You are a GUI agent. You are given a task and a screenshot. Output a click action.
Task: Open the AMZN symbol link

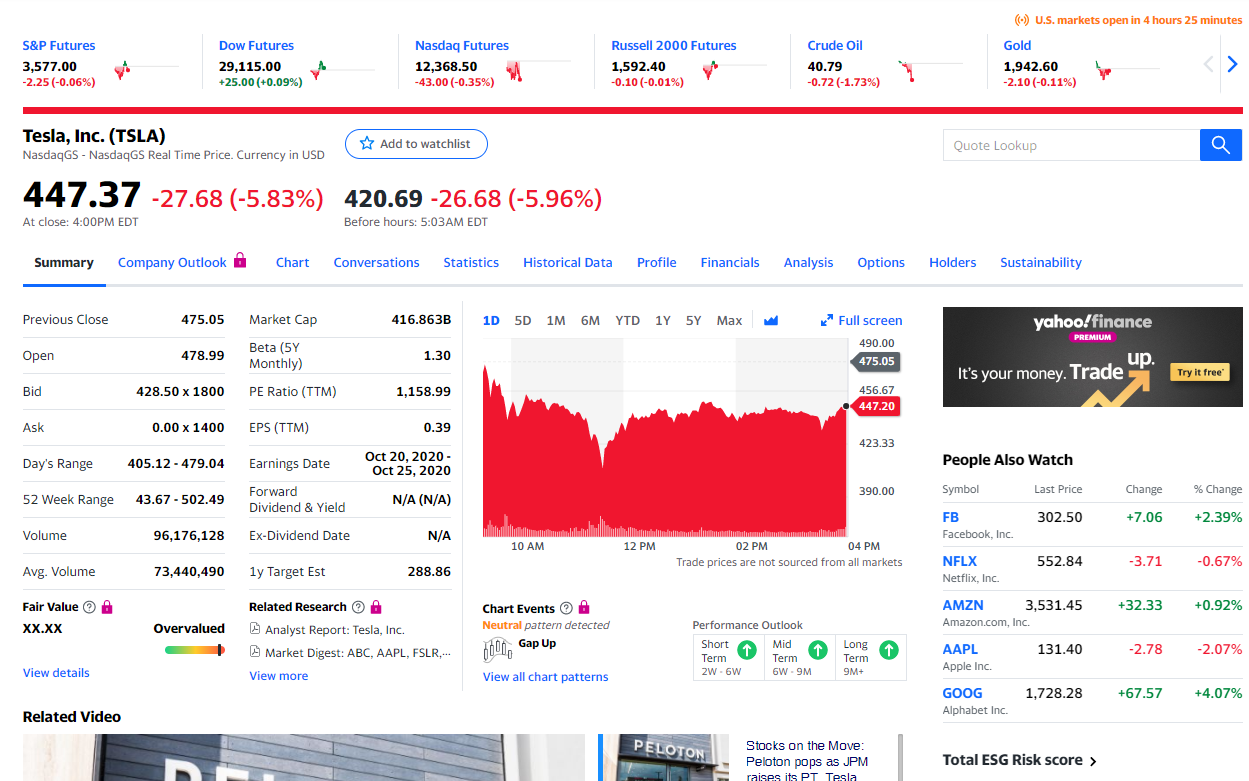(x=962, y=605)
